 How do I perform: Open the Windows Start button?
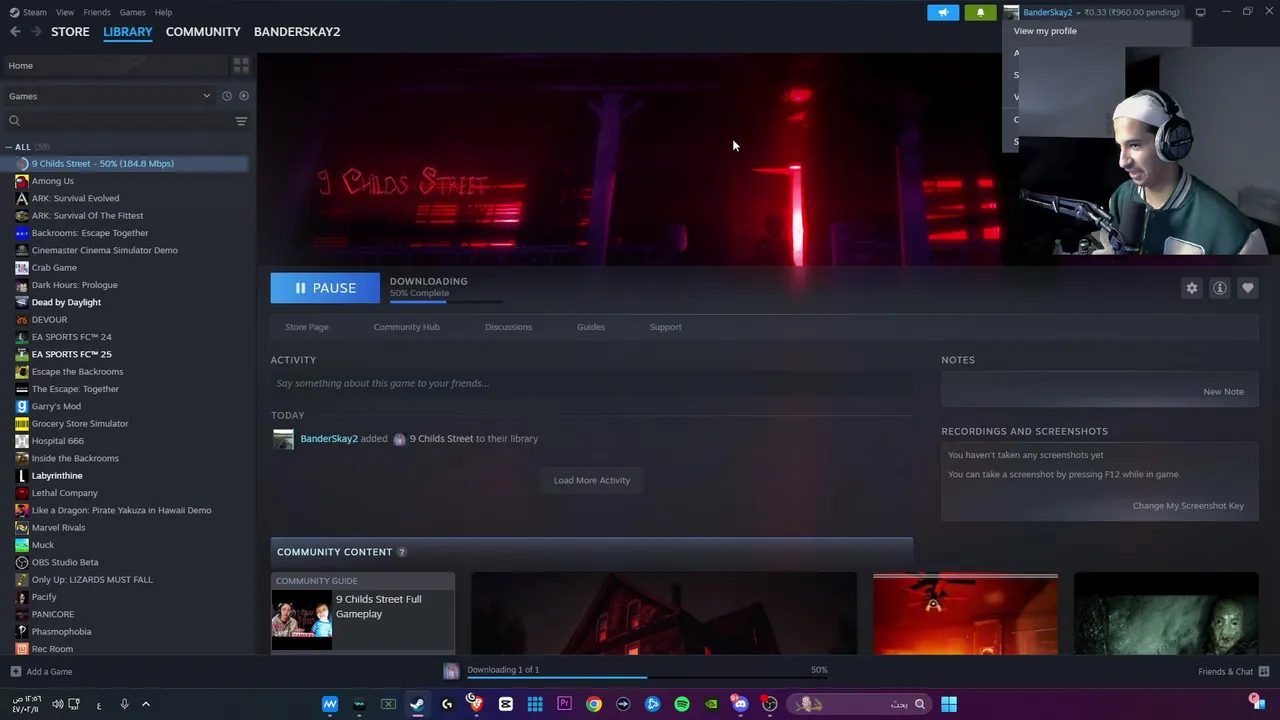pos(949,704)
